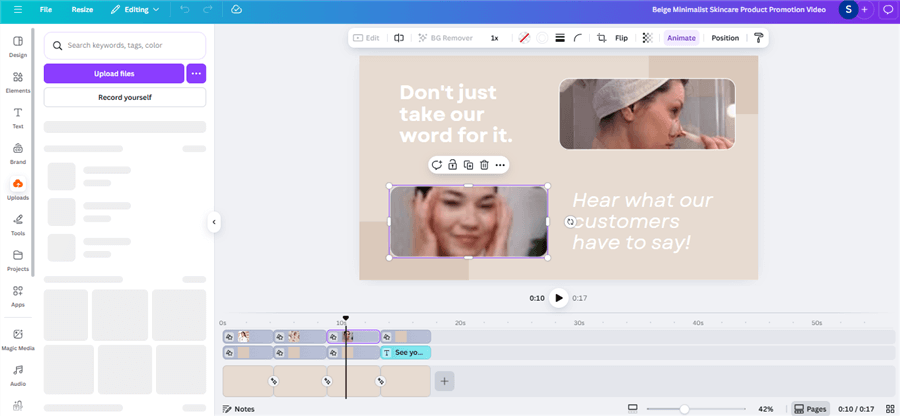The height and width of the screenshot is (416, 900).
Task: Open more upload options beside Upload files
Action: click(x=196, y=73)
